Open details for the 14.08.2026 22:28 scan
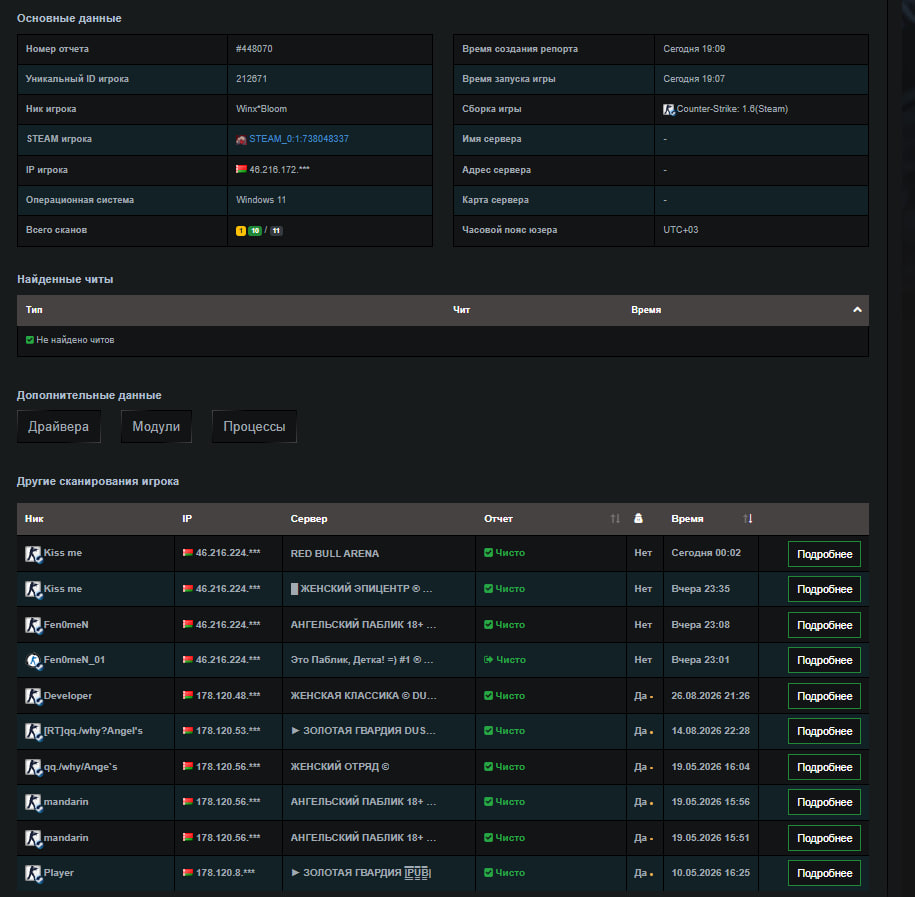This screenshot has height=897, width=915. point(824,731)
